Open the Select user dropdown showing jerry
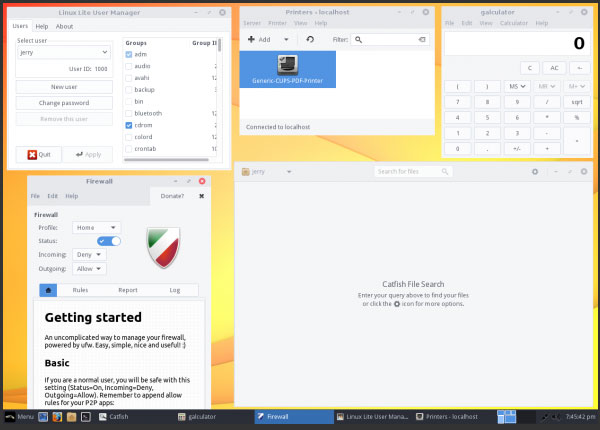 point(64,52)
